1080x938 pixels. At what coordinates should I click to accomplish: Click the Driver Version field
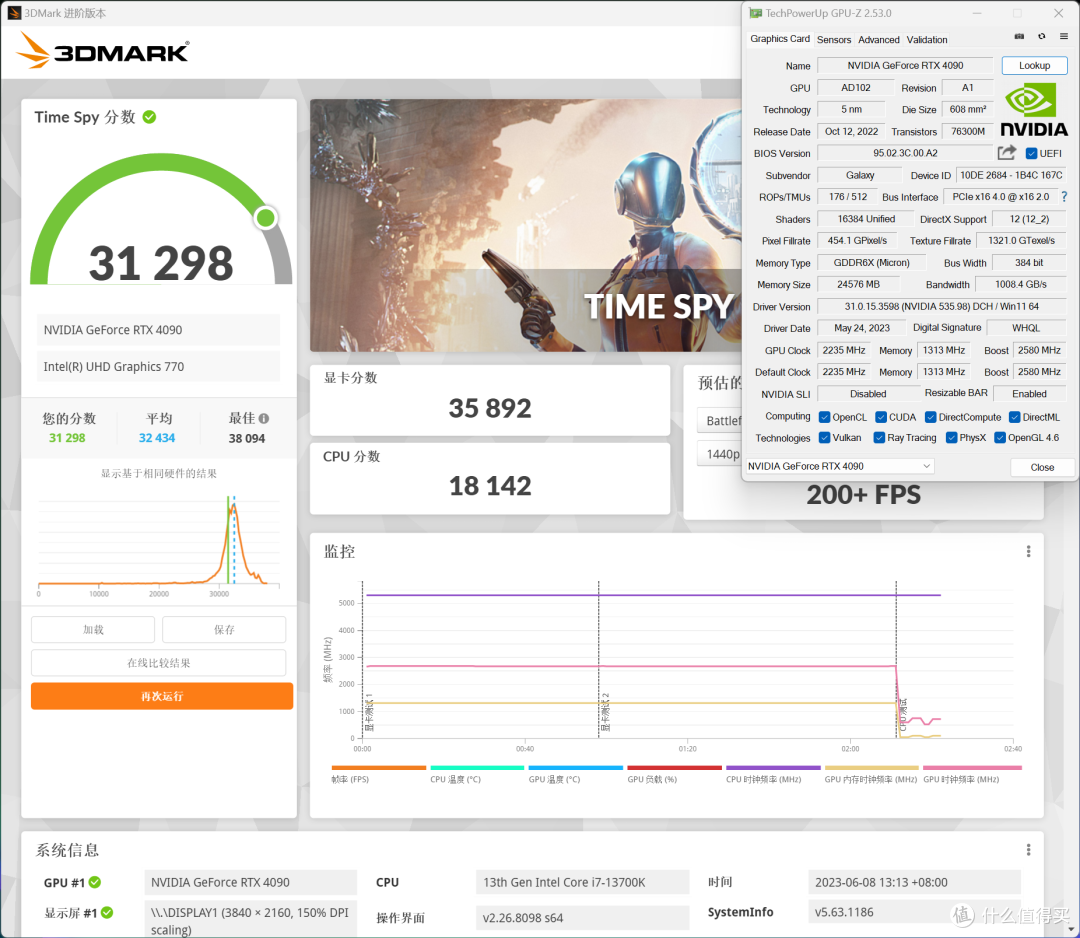coord(942,306)
